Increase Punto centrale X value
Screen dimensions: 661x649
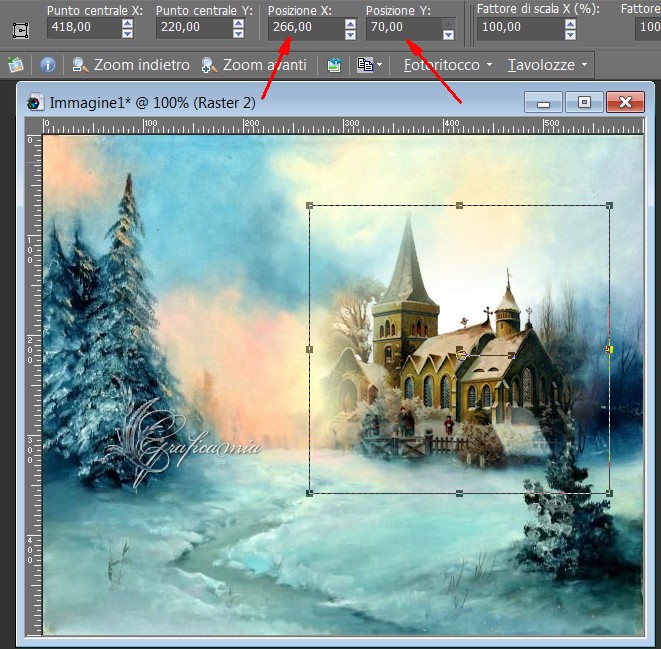coord(128,23)
